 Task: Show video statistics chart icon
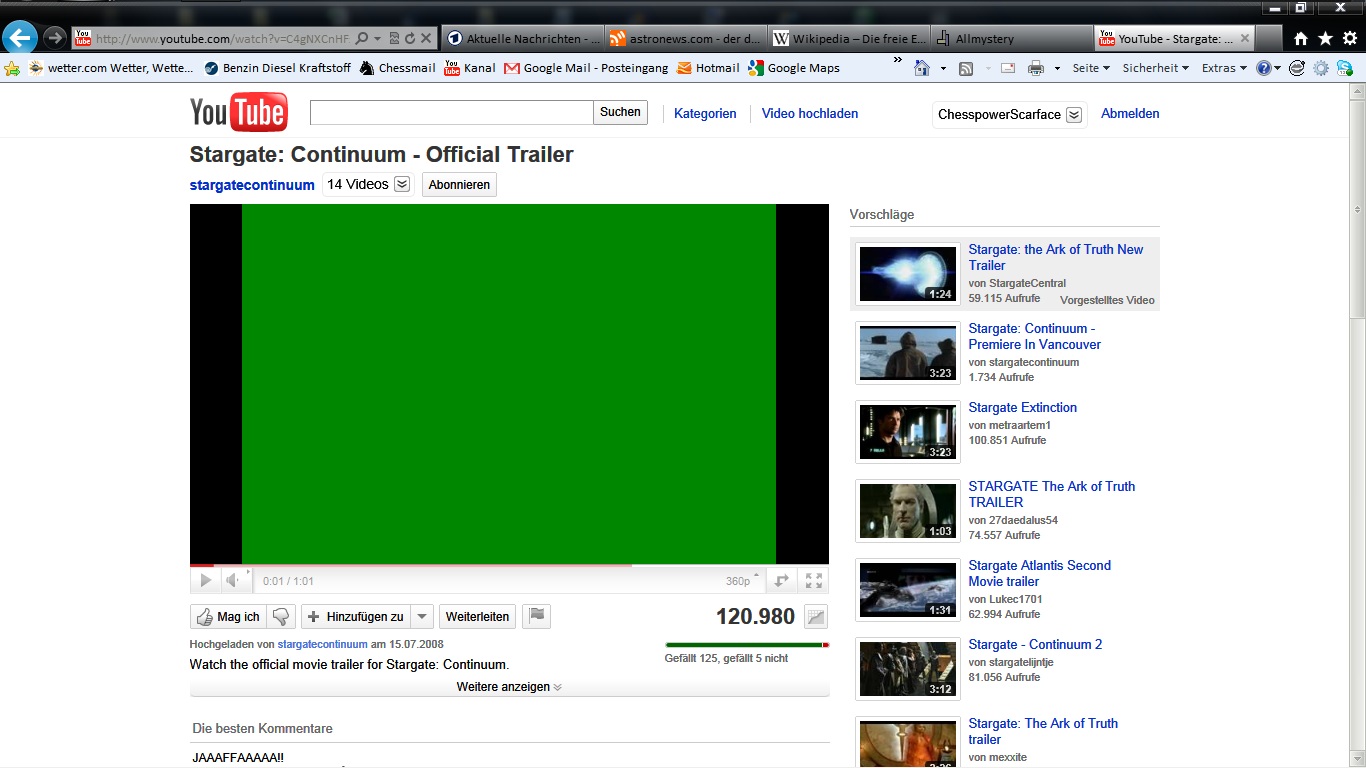coord(816,617)
